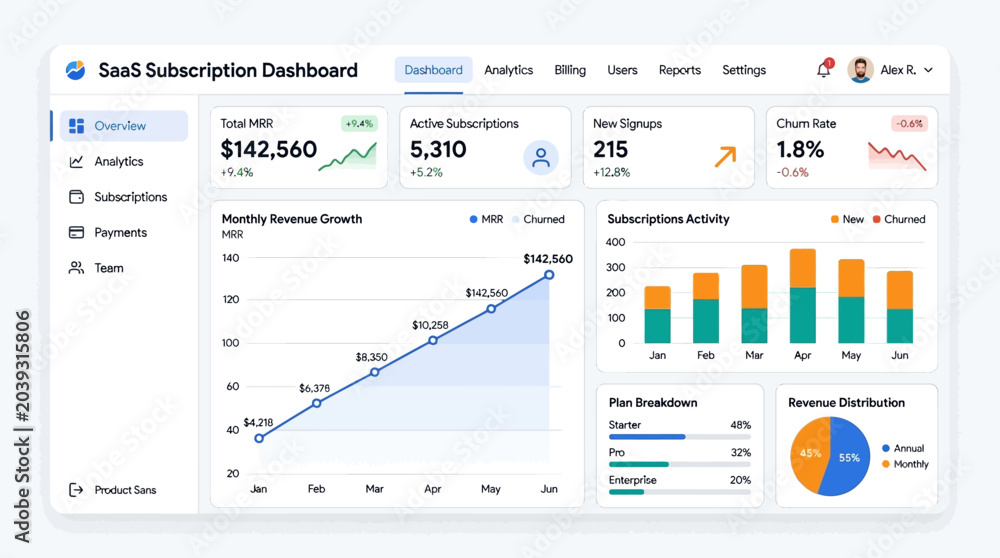The height and width of the screenshot is (558, 1000).
Task: Expand the Alex R. account dropdown chevron
Action: [929, 70]
